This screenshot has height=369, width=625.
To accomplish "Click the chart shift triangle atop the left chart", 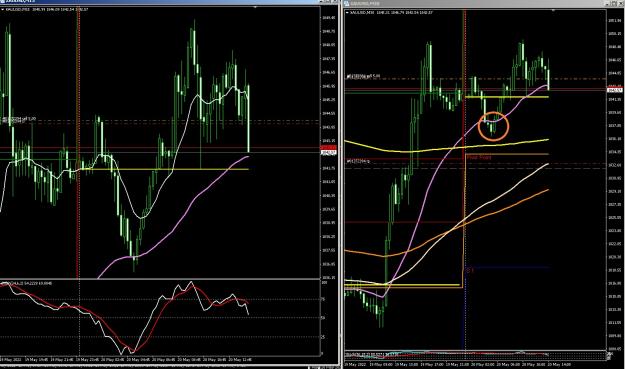I will click(255, 7).
